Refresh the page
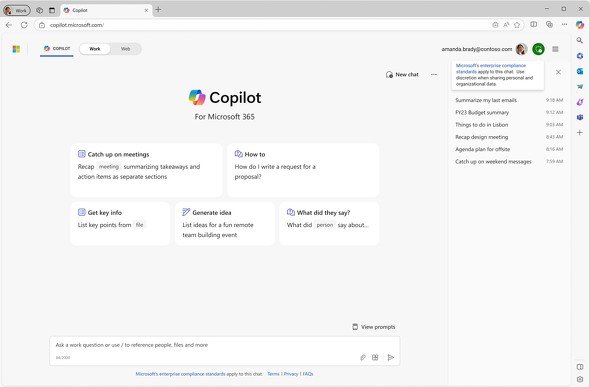Screen dimensions: 590x387 click(x=24, y=25)
